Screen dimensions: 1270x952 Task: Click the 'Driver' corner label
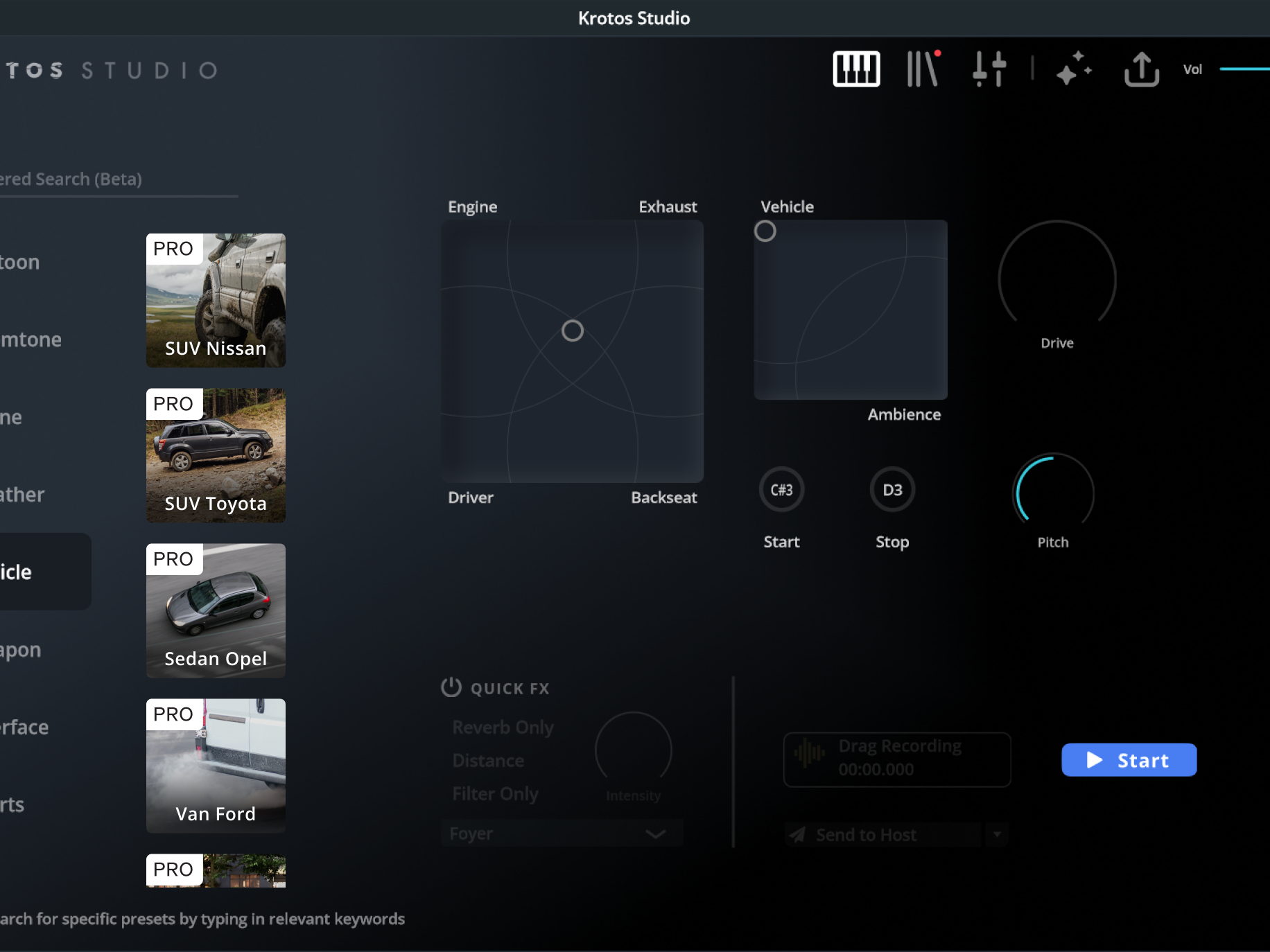pyautogui.click(x=471, y=497)
